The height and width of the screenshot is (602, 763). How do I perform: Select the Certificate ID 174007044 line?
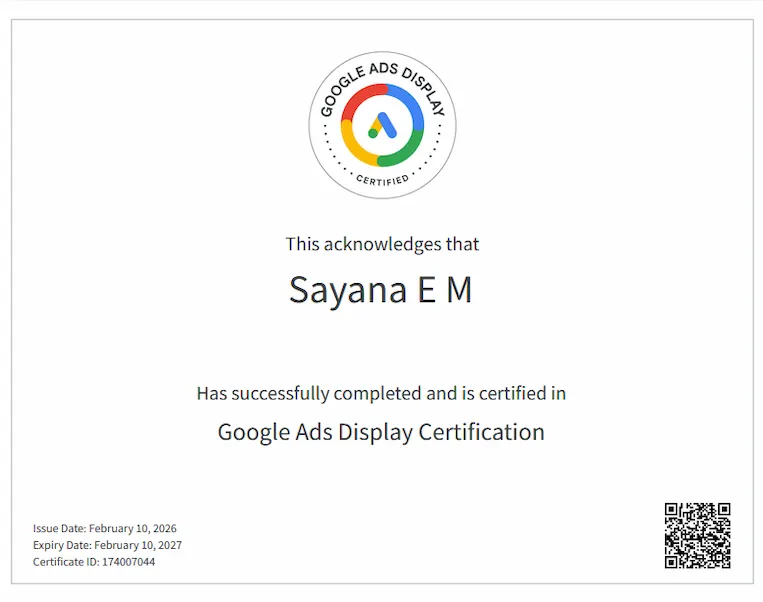94,562
